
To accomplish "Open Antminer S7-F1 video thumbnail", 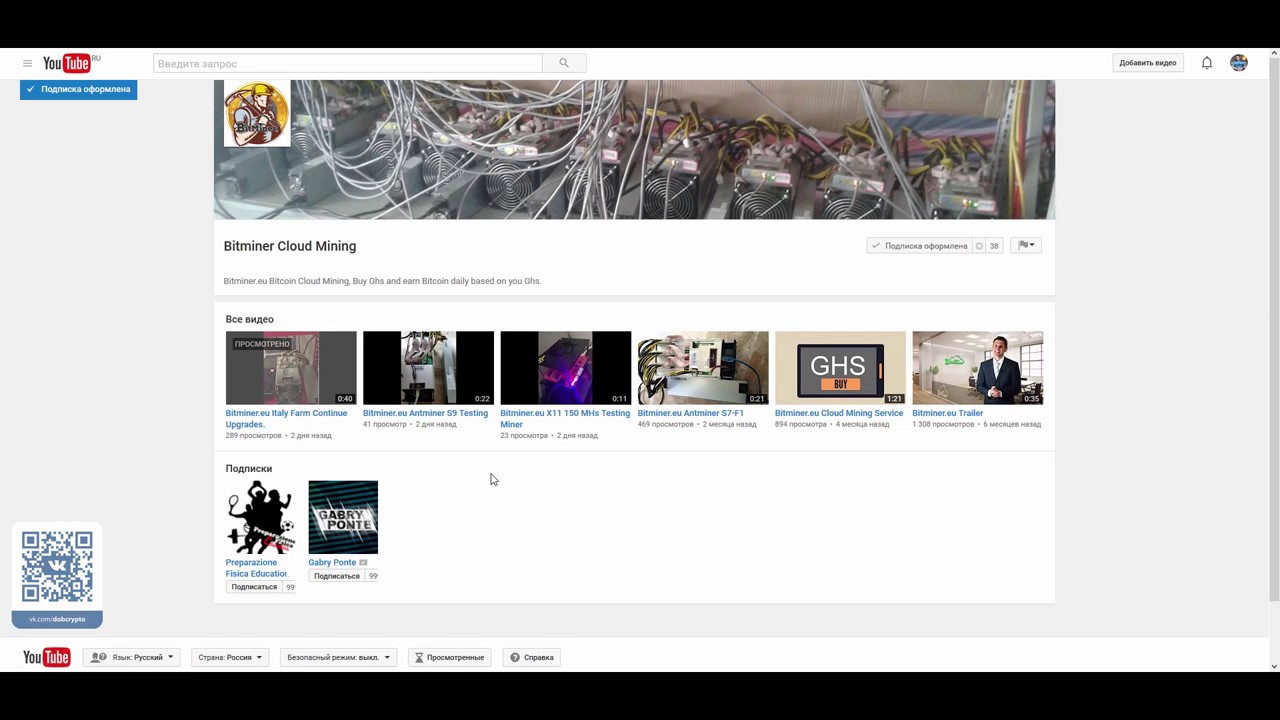I will point(703,368).
